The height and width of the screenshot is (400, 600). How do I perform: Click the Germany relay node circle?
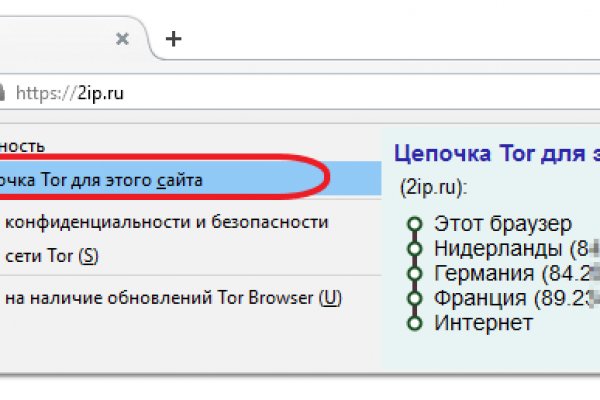pos(412,272)
